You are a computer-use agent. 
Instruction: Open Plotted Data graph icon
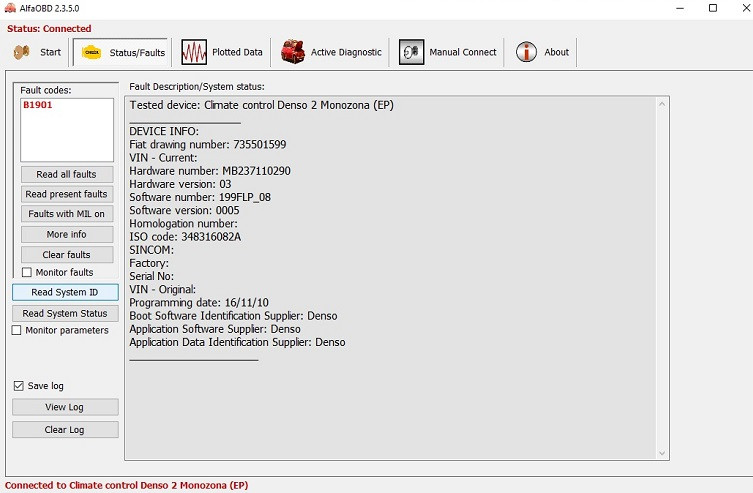tap(194, 52)
